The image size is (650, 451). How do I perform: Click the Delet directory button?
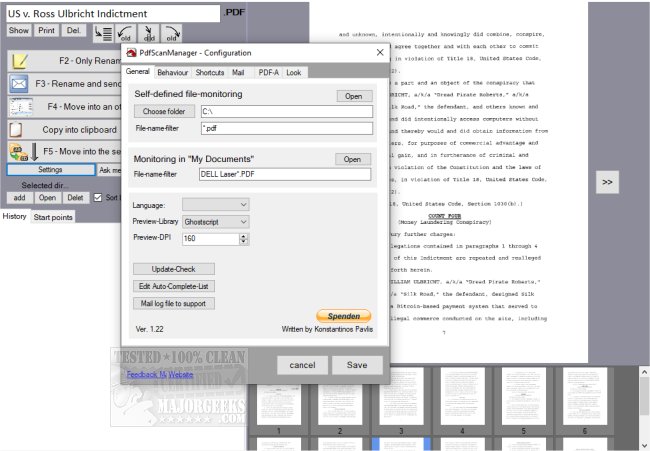tap(75, 198)
